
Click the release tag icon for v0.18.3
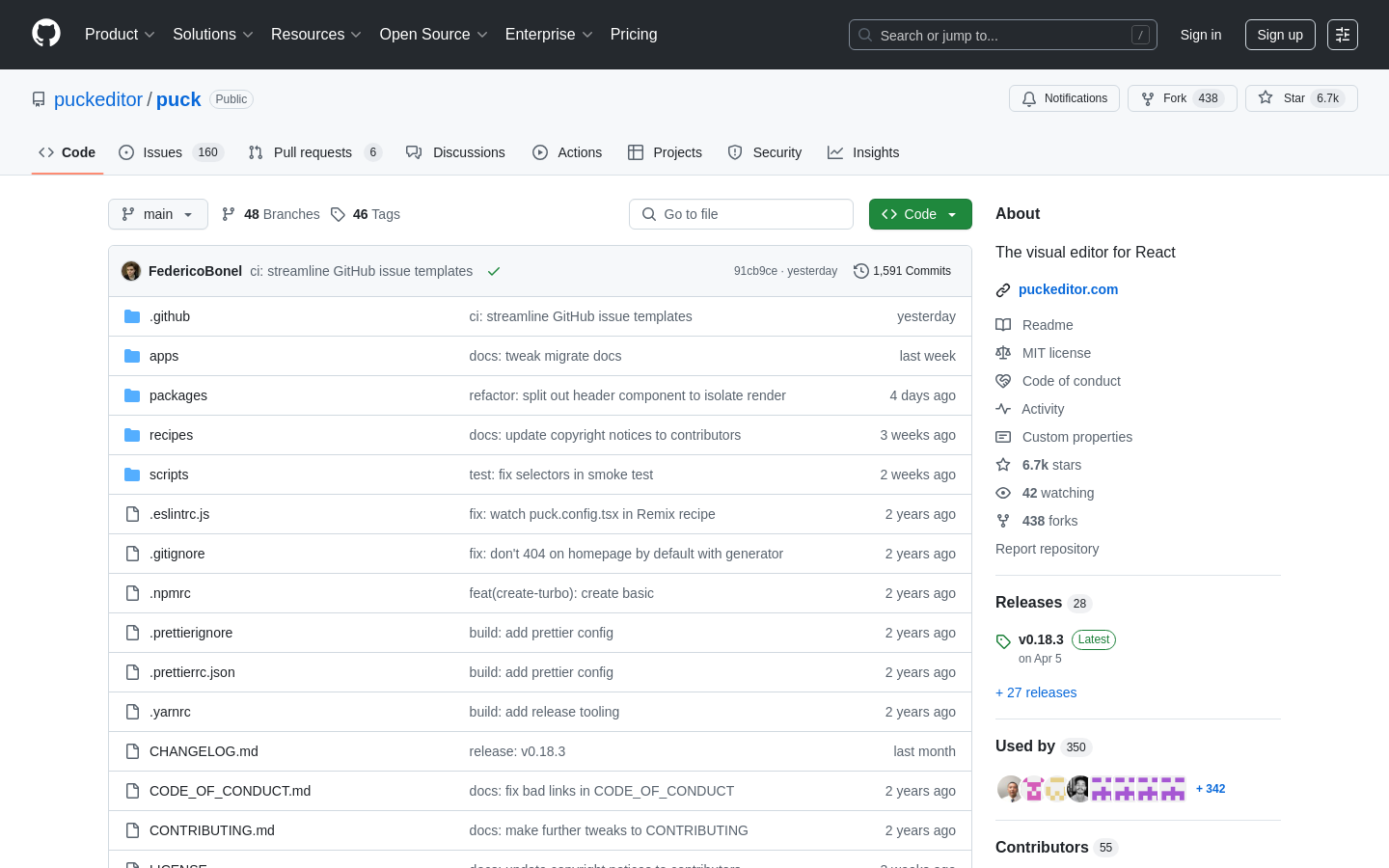pos(1003,641)
